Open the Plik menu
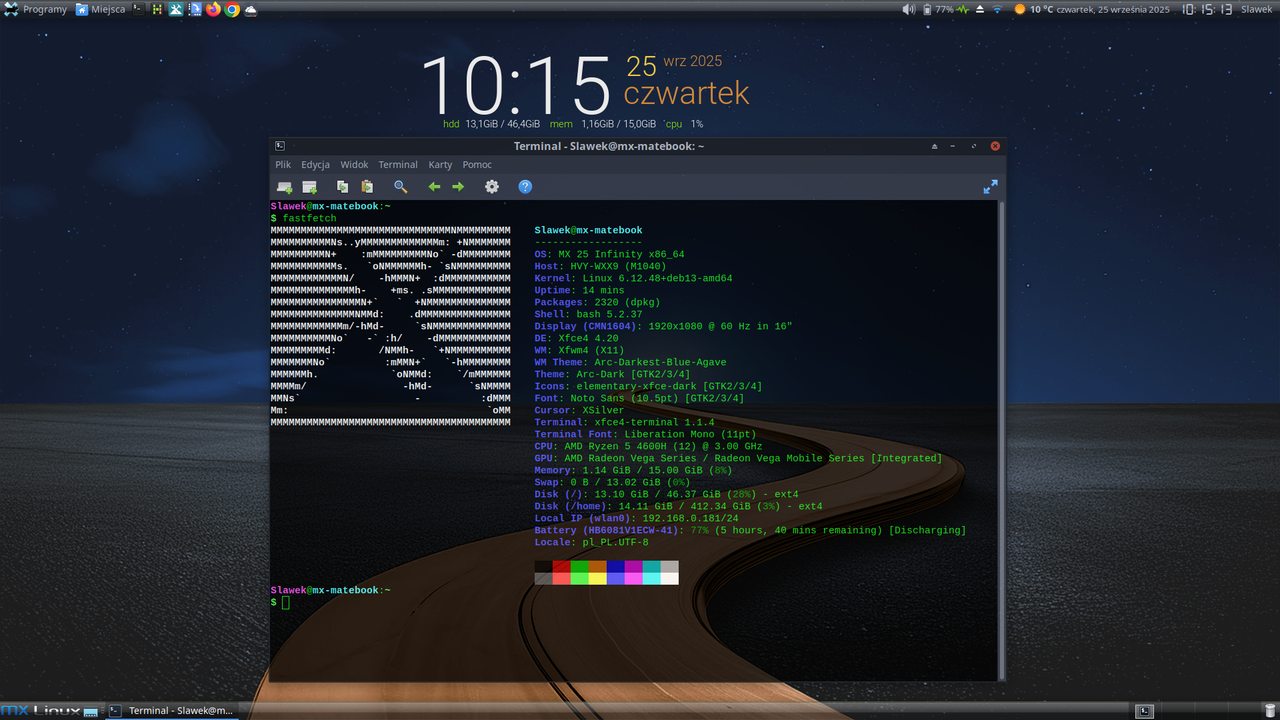Image resolution: width=1280 pixels, height=720 pixels. click(x=283, y=164)
